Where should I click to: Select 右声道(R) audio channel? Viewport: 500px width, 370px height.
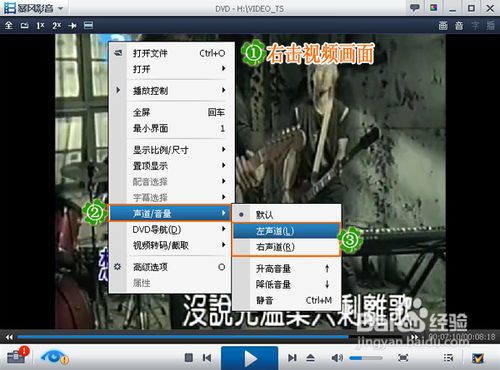[287, 247]
